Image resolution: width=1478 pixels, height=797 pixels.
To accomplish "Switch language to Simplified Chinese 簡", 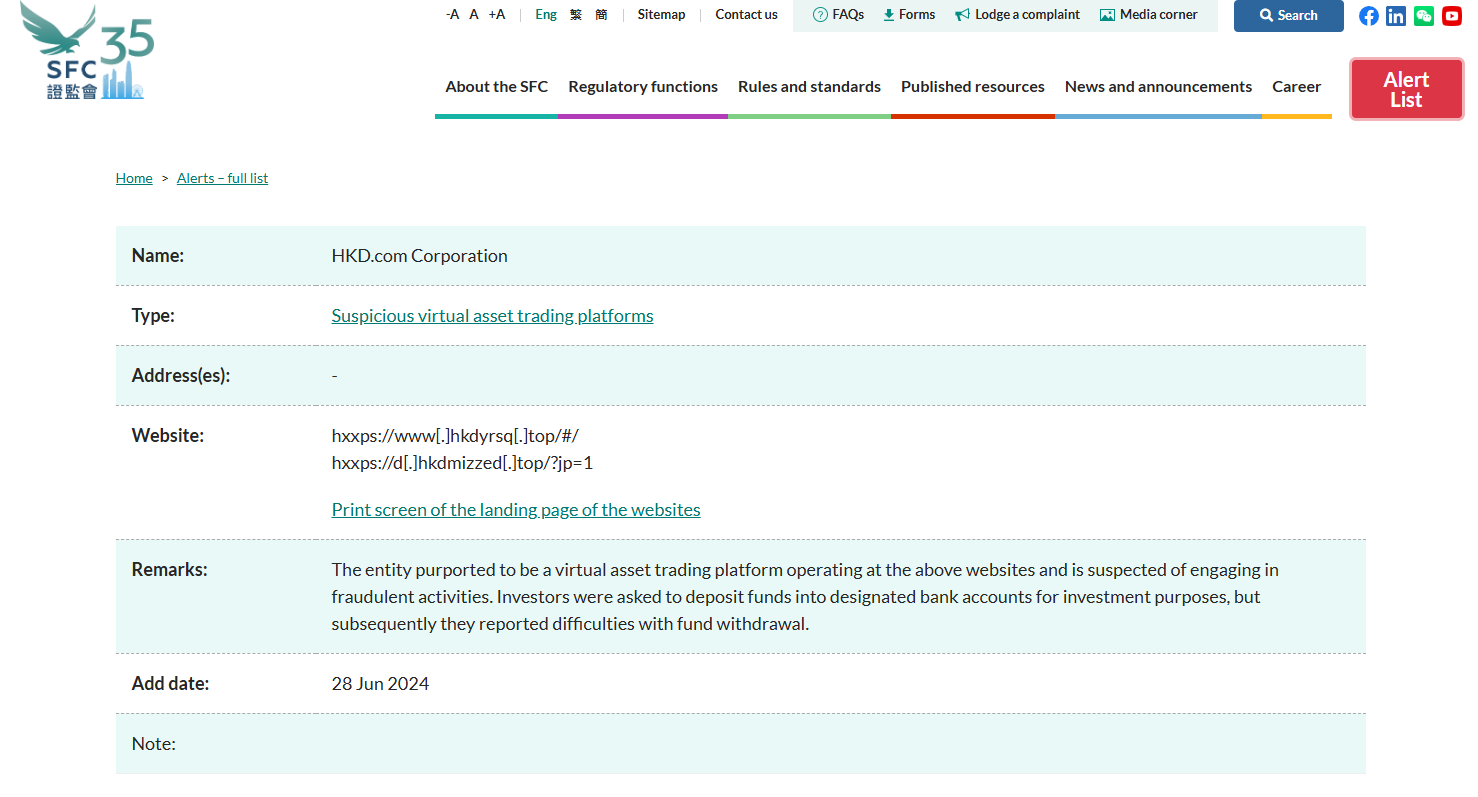I will pos(601,15).
